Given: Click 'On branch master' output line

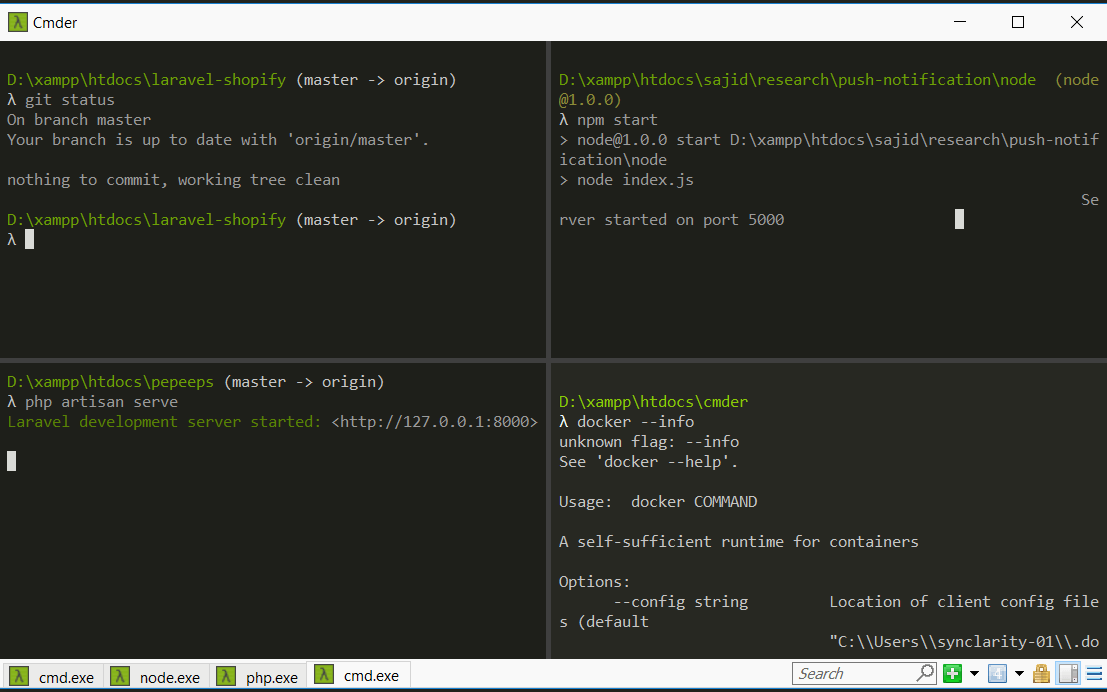Looking at the screenshot, I should point(79,120).
